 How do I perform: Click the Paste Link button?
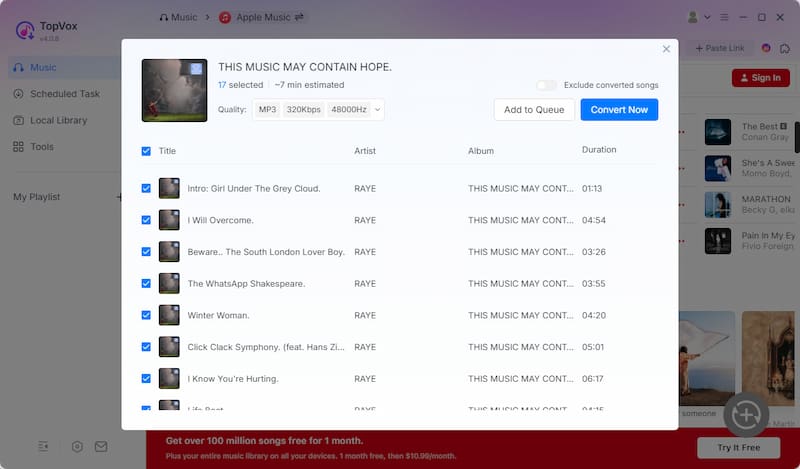click(x=720, y=48)
